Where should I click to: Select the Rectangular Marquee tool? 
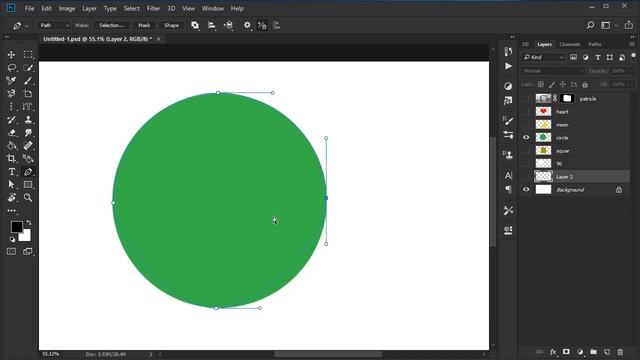(28, 54)
